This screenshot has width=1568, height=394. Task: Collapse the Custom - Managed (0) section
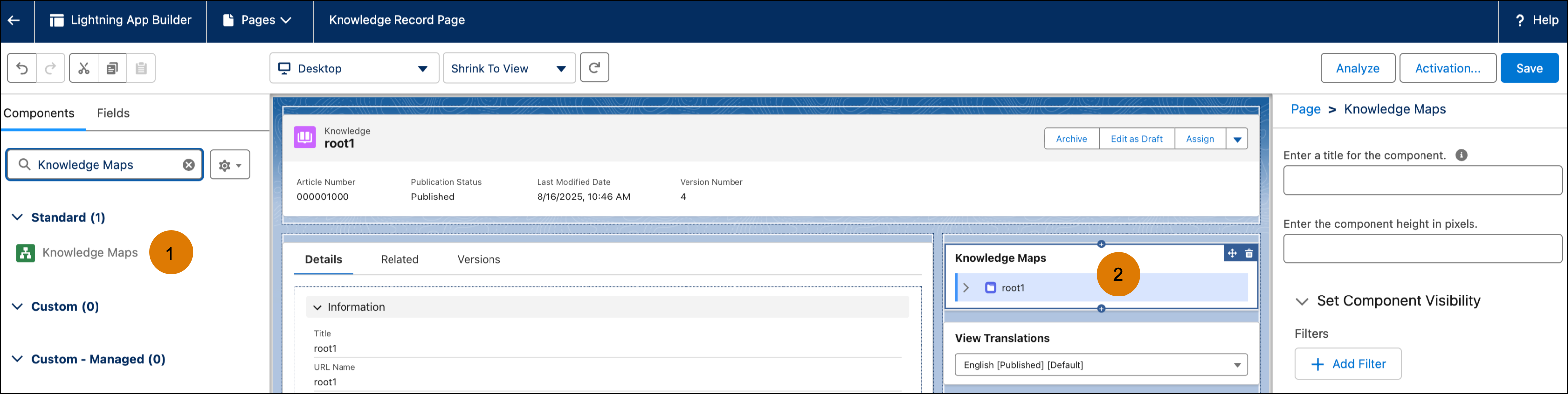[x=18, y=359]
